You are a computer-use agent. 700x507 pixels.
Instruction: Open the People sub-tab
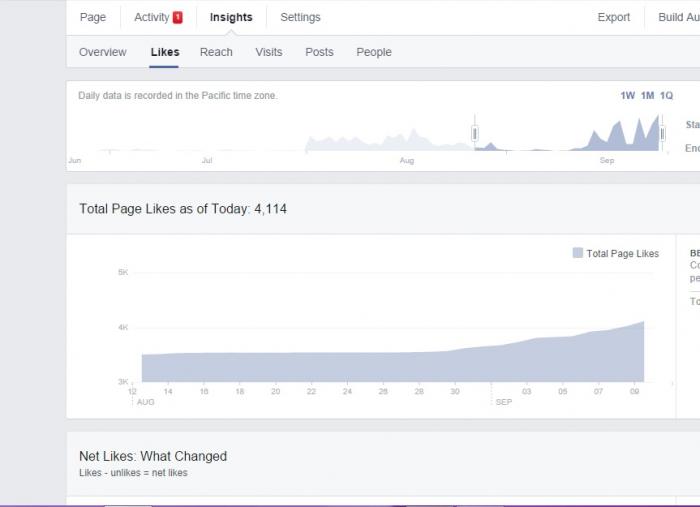point(374,52)
